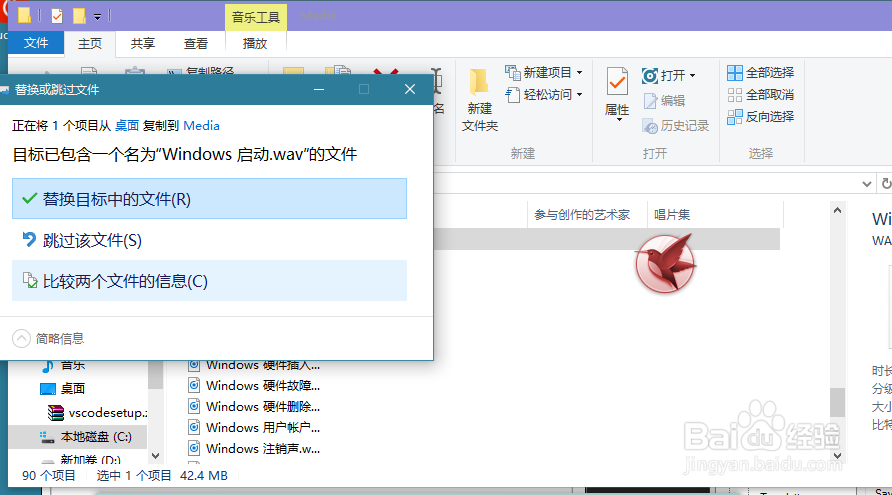Select the 音乐工具 contextual tab
Screen dimensions: 892x495
[x=256, y=17]
